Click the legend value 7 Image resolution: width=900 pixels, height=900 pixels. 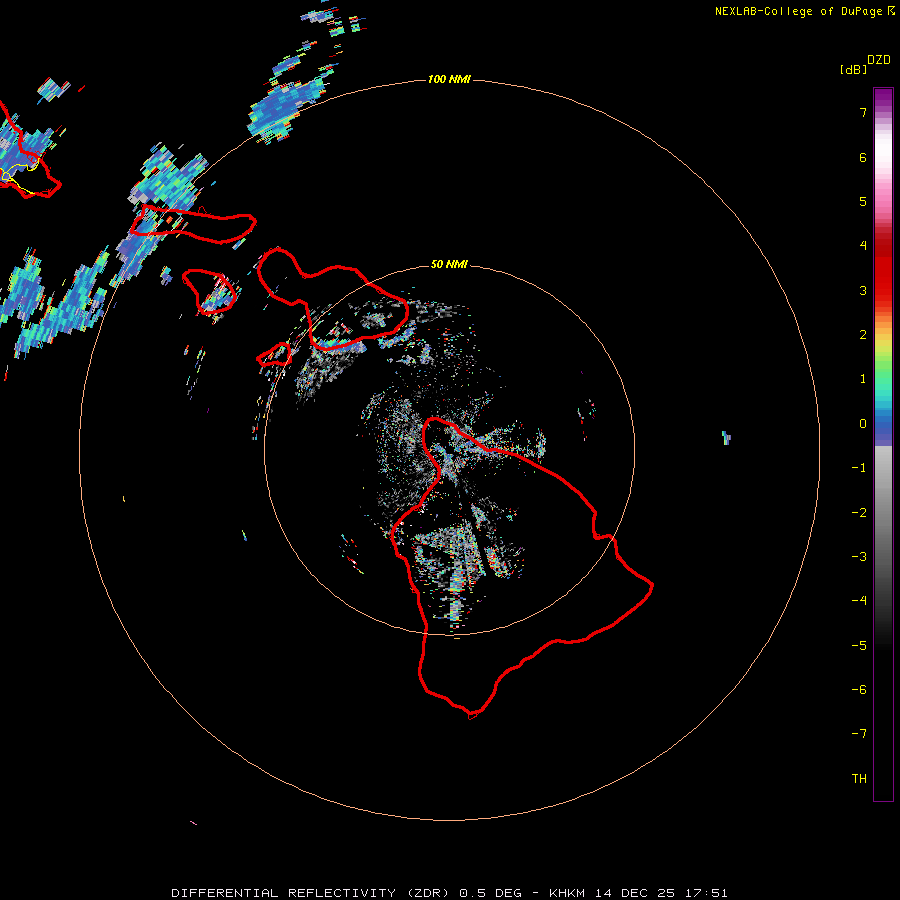[x=863, y=112]
